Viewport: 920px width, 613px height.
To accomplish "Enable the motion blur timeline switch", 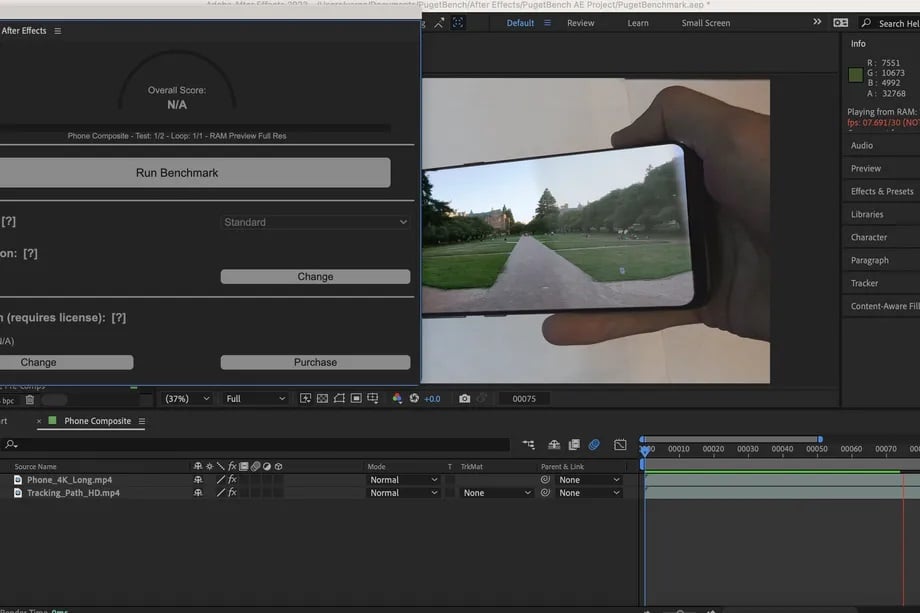I will tap(594, 445).
